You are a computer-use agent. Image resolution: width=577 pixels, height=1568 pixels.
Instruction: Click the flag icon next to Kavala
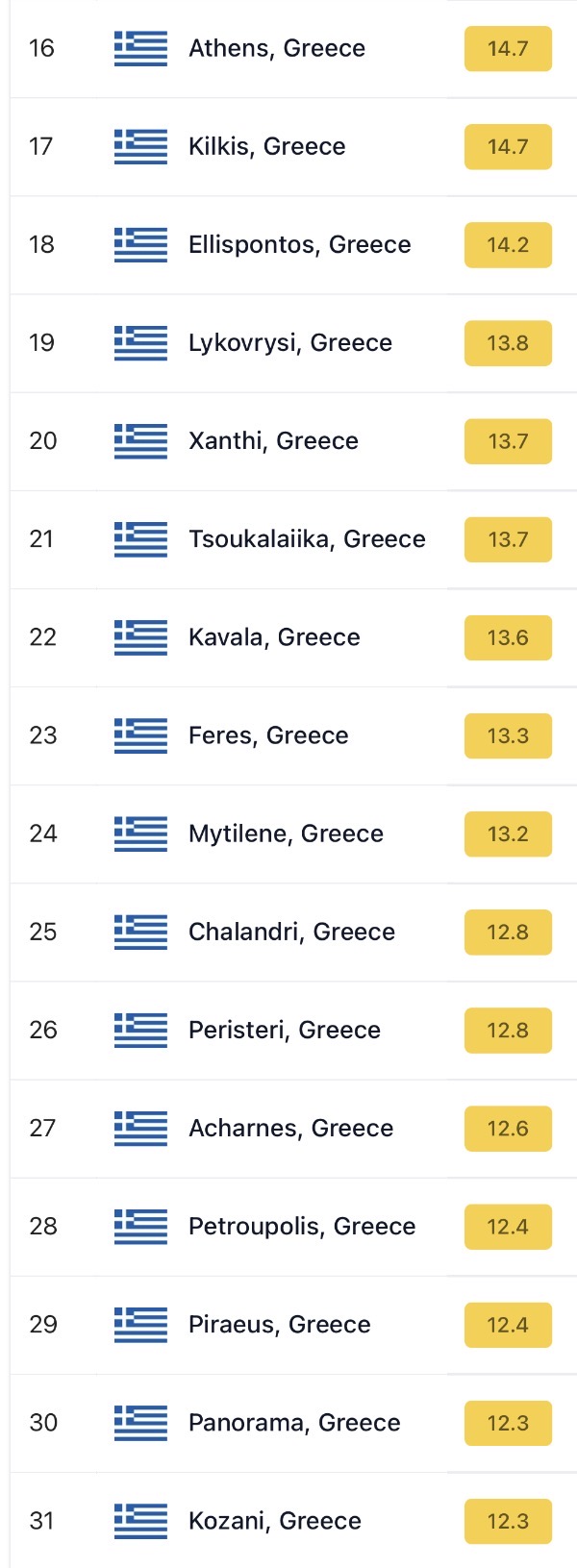click(140, 636)
